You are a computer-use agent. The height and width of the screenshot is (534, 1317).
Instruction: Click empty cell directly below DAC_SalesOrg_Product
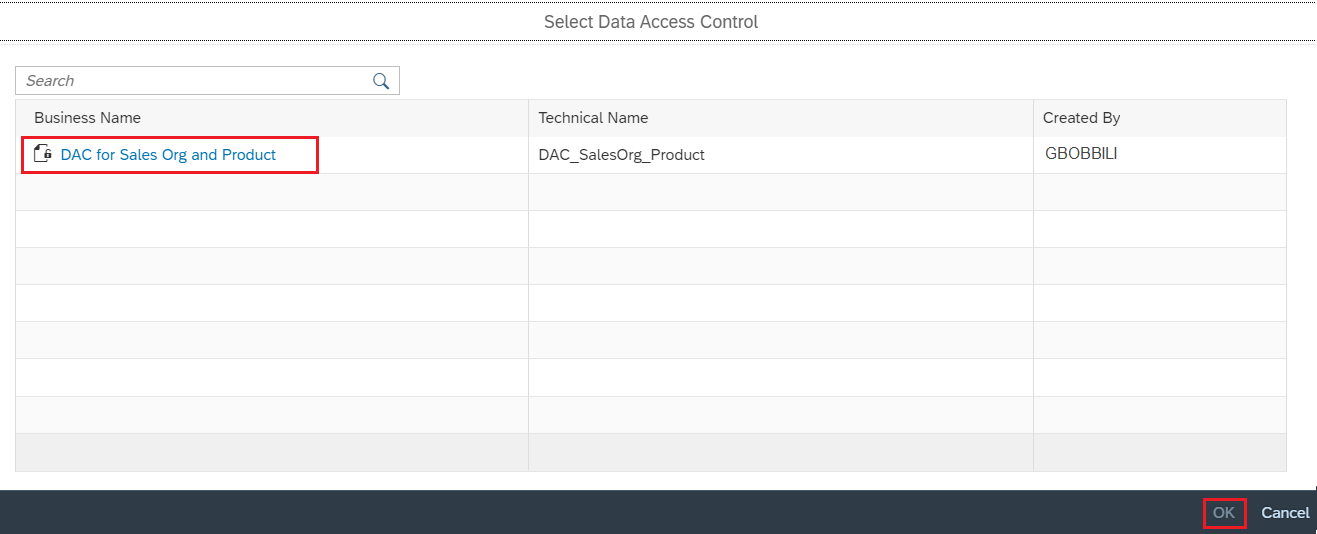[780, 192]
